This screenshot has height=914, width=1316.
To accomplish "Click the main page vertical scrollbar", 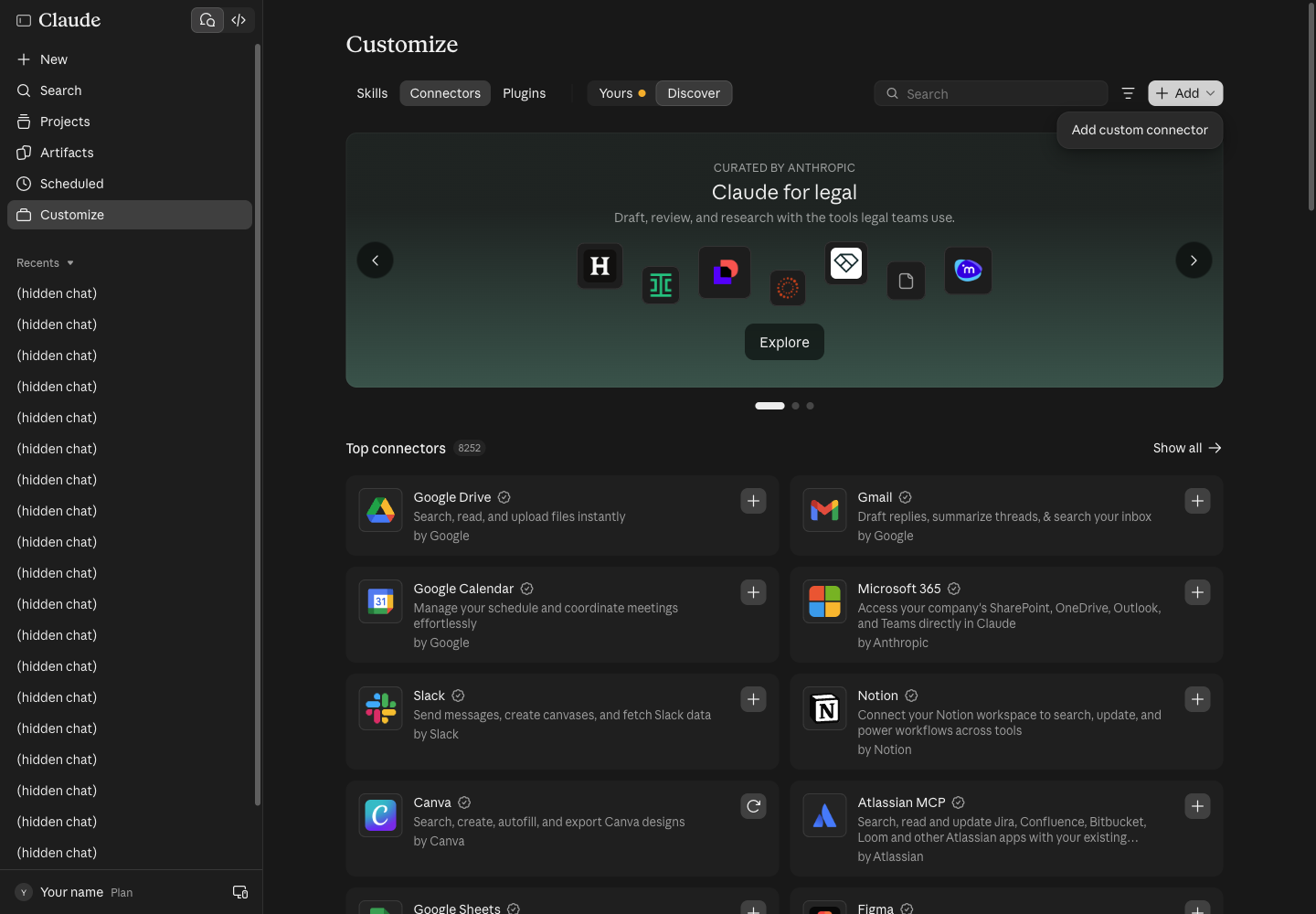I will [1311, 108].
